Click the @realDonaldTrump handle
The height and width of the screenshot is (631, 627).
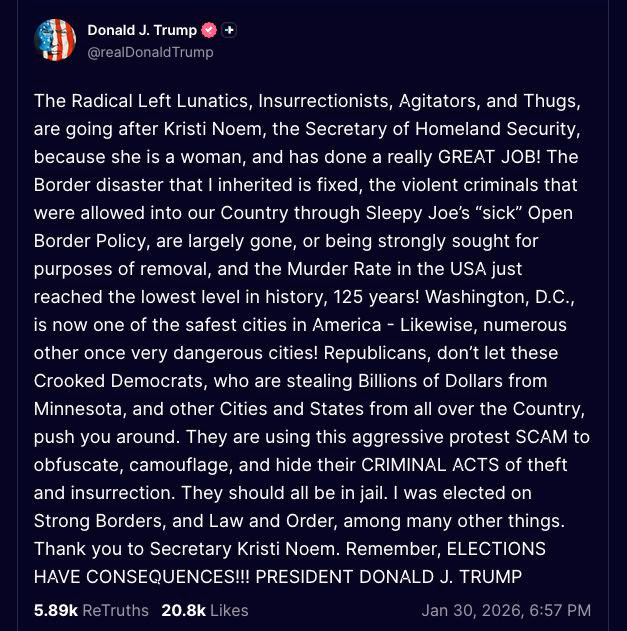(x=150, y=52)
